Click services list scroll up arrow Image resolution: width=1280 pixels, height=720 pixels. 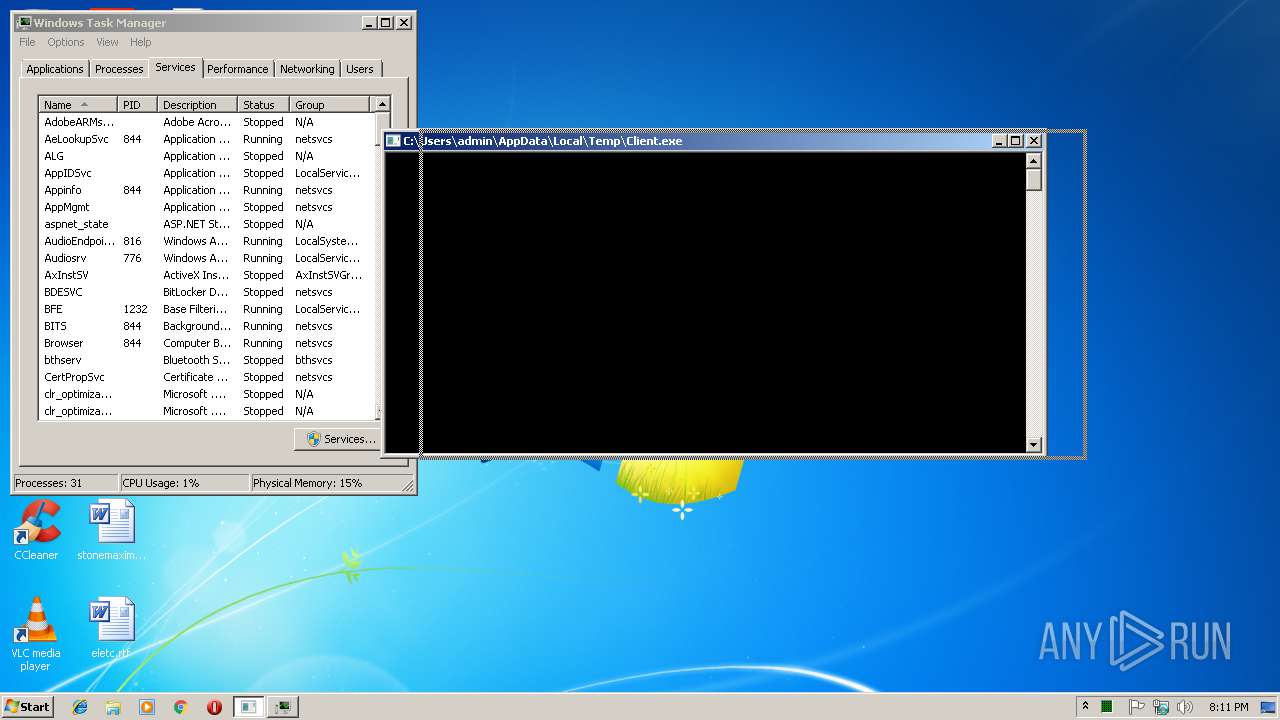pyautogui.click(x=381, y=104)
